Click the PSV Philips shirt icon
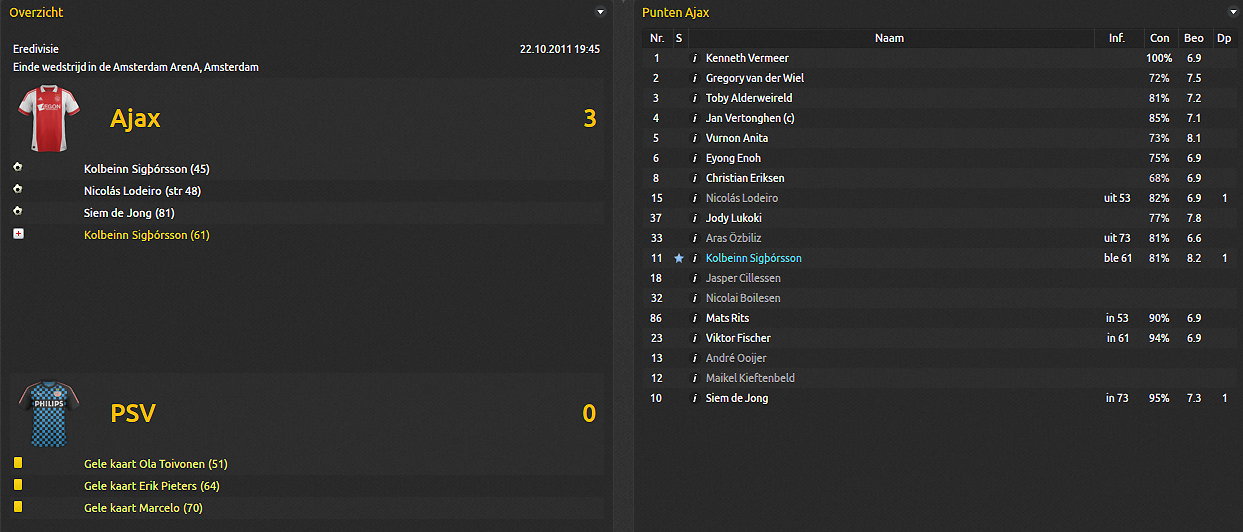Screen dimensions: 1243x532 tap(44, 412)
